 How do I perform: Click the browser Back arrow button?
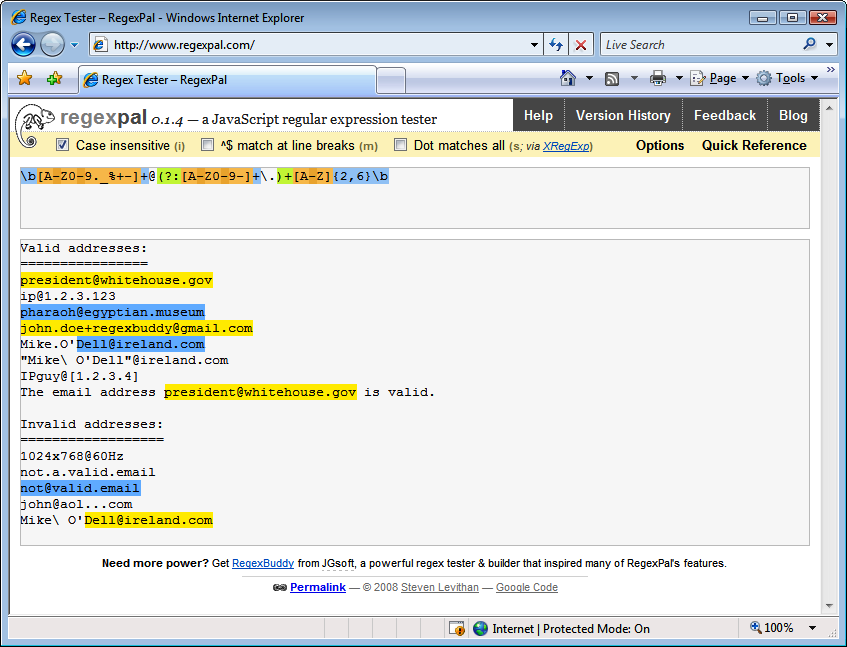(x=24, y=44)
